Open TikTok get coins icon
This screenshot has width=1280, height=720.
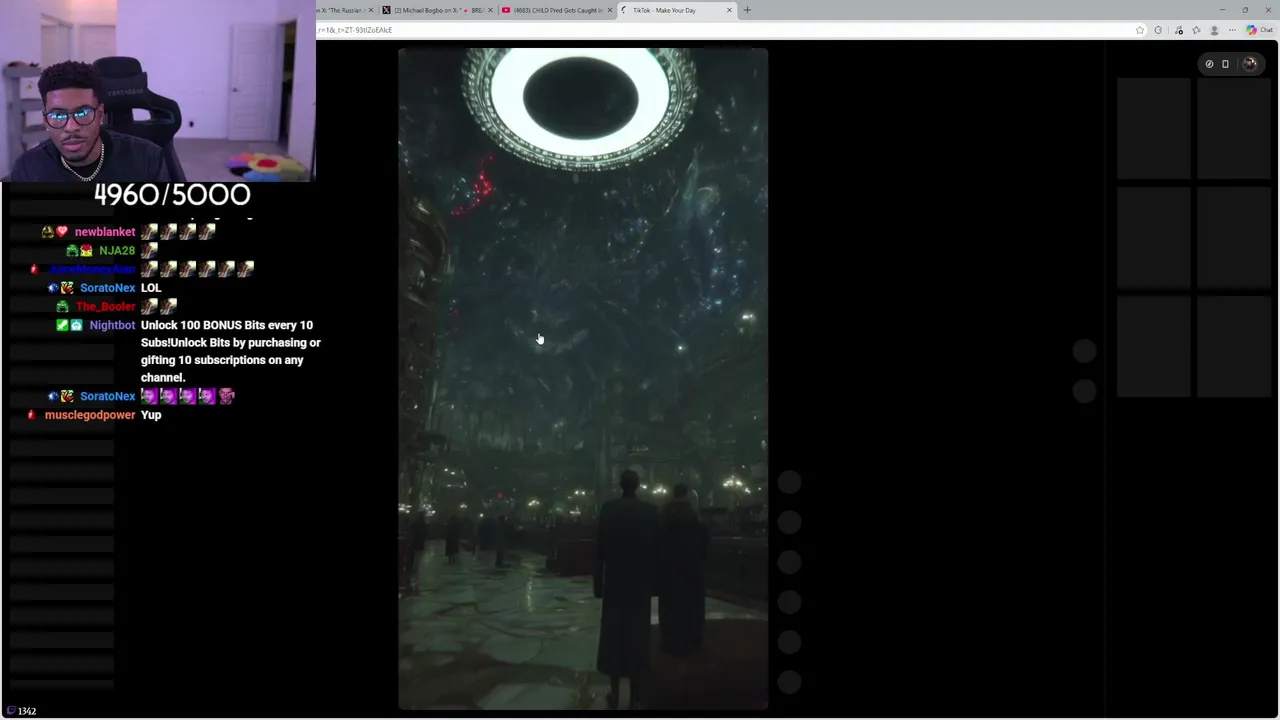[1225, 64]
